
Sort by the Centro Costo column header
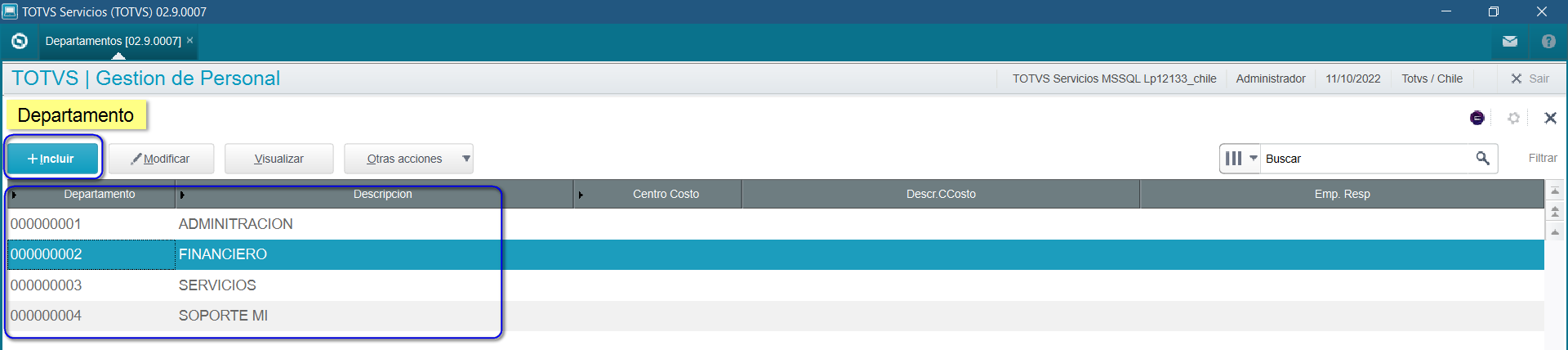658,195
